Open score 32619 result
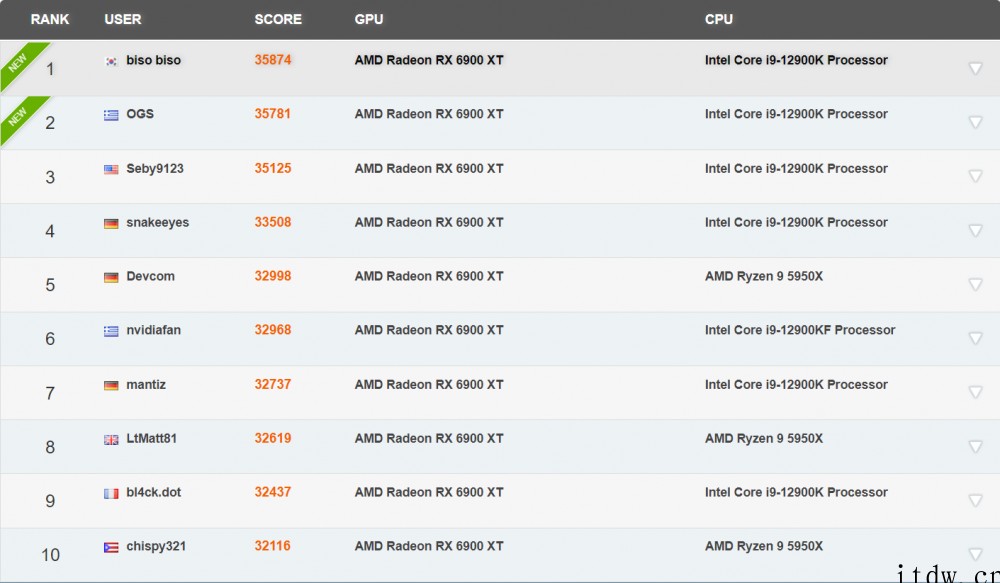Viewport: 1000px width, 583px height. tap(273, 438)
